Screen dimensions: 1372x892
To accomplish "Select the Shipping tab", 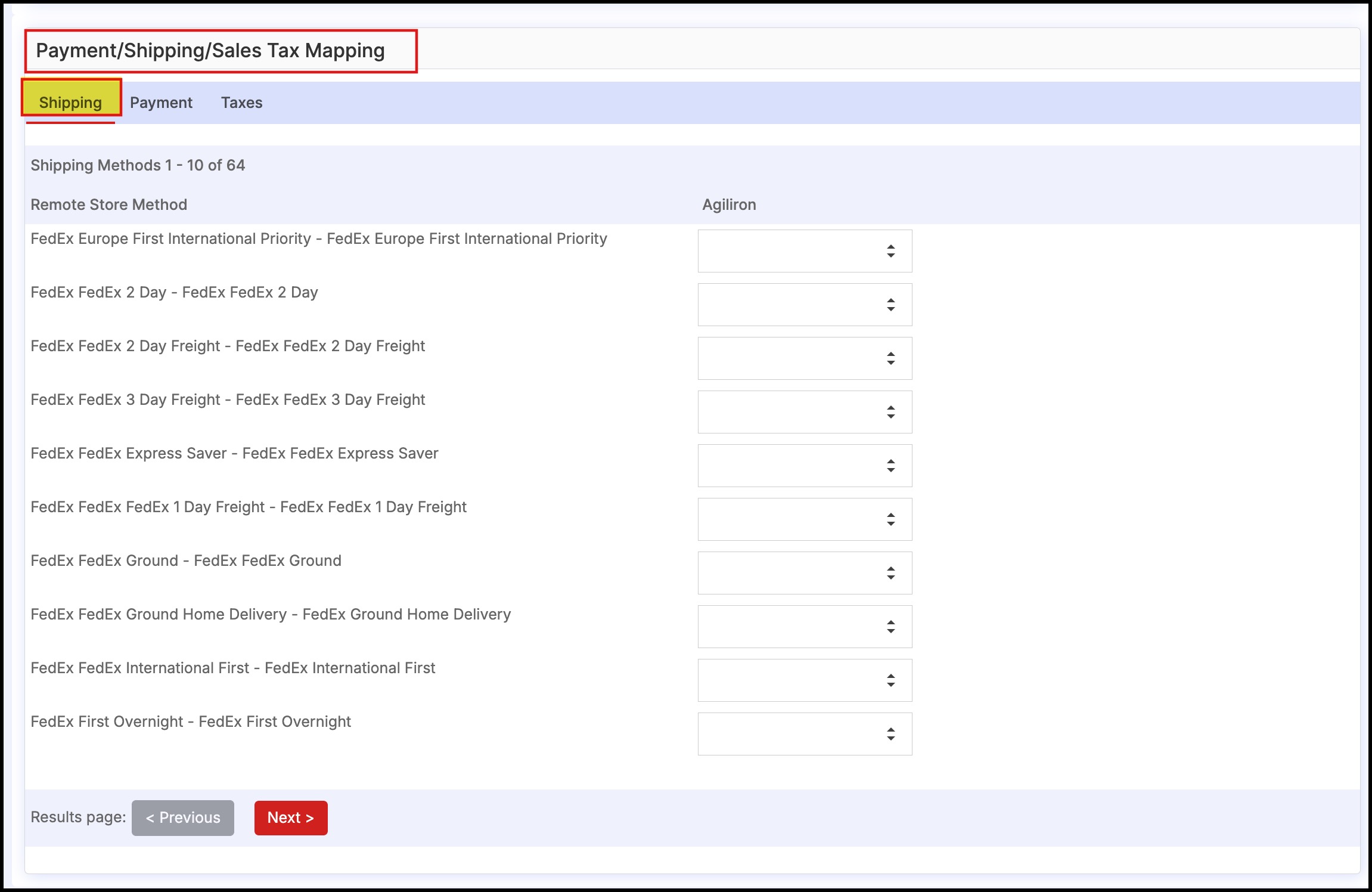I will point(70,103).
